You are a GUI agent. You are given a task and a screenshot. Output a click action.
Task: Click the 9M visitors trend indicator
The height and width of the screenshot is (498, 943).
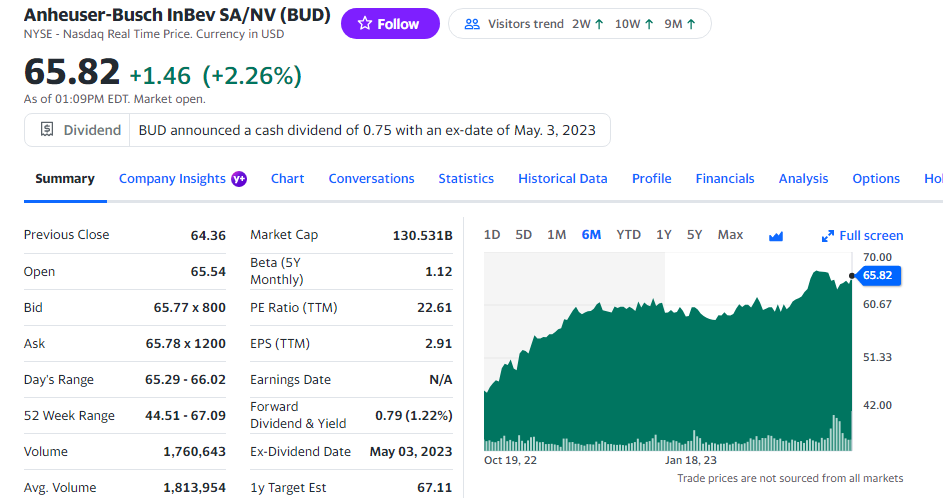tap(680, 24)
